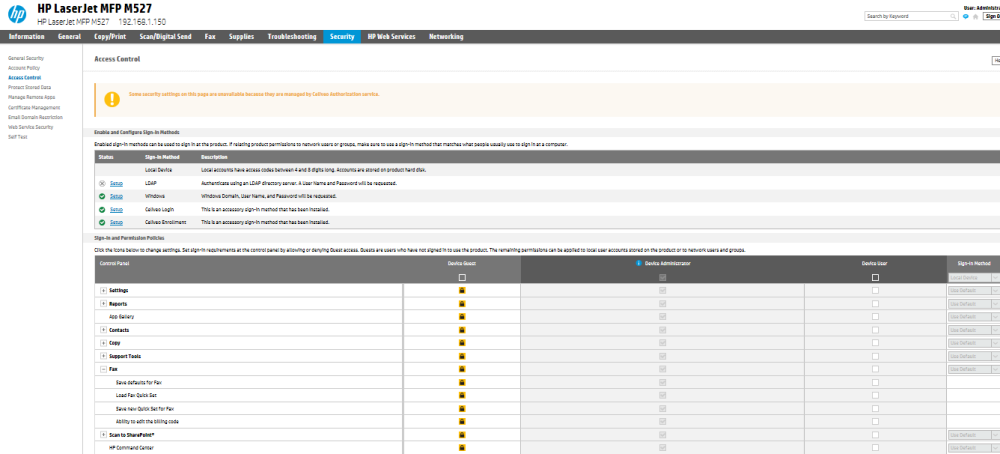Expand the Reports permissions group

[x=103, y=304]
